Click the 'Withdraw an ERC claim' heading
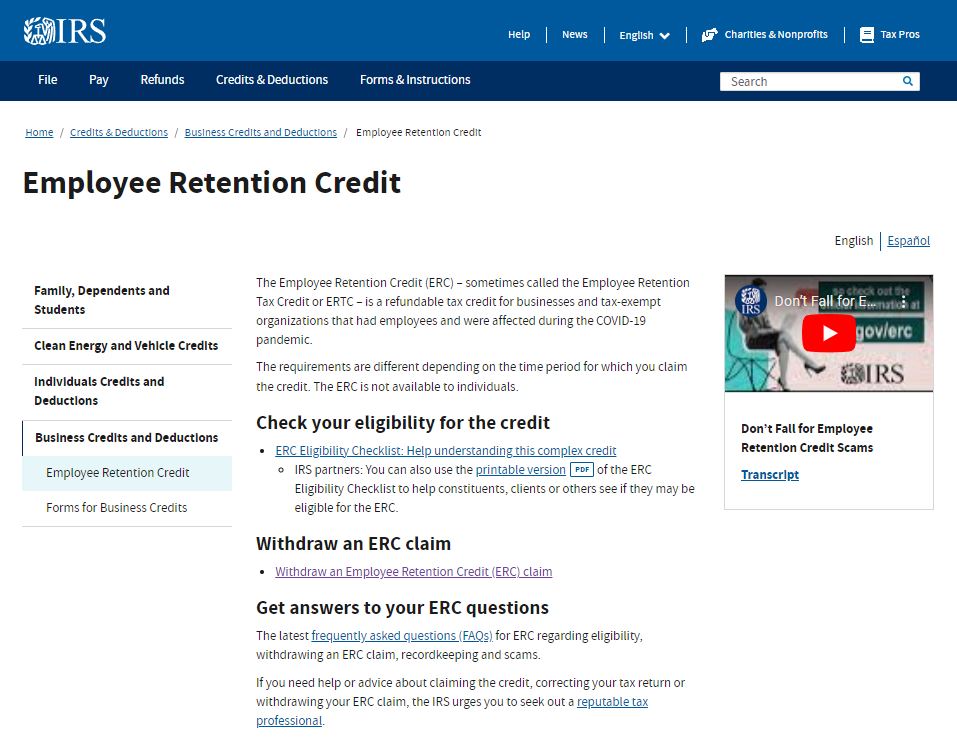The height and width of the screenshot is (739, 957). coord(353,543)
